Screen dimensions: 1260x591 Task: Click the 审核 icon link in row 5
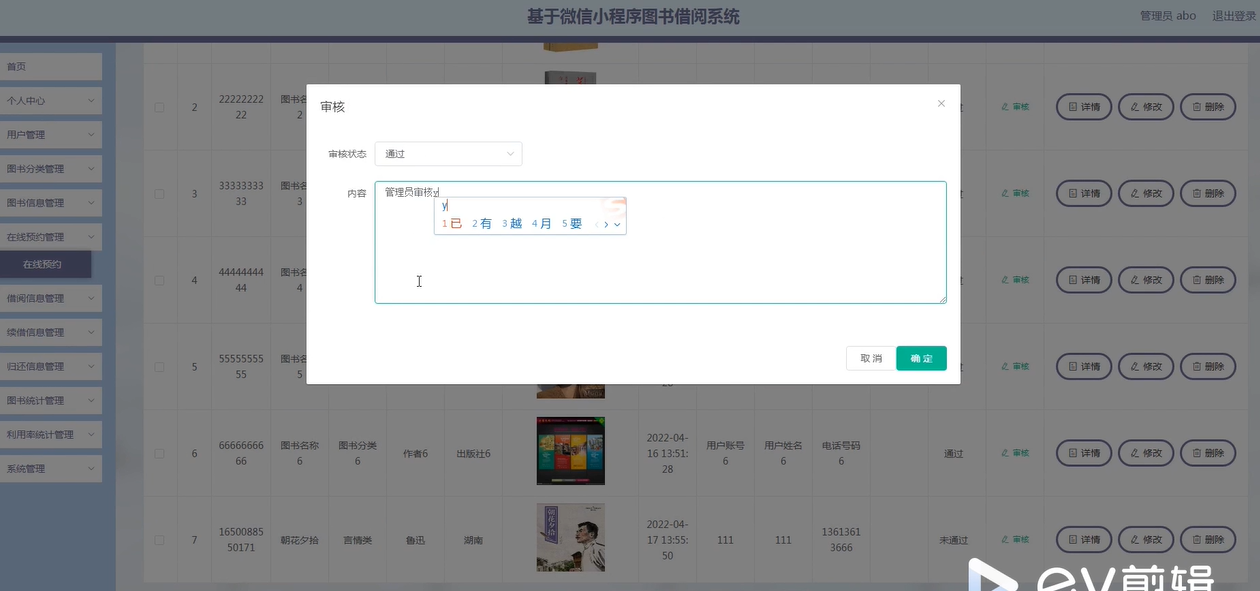(x=1015, y=366)
